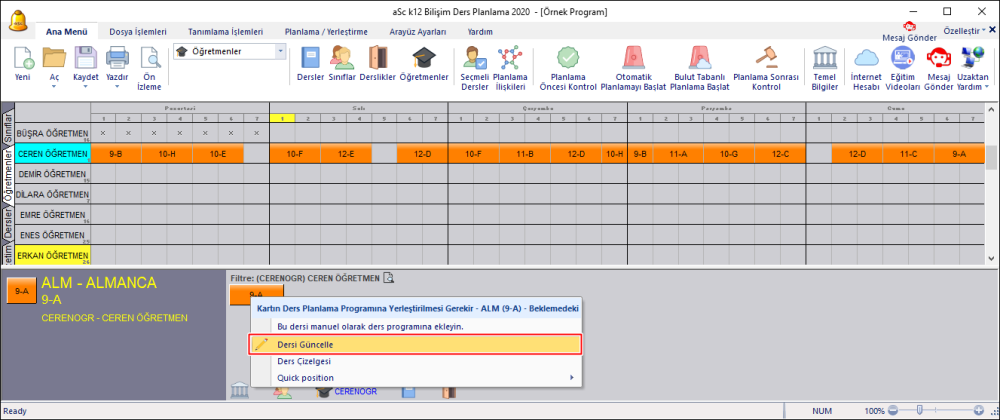Open Uzaktan Yardım remote help icon
The width and height of the screenshot is (1000, 420).
tap(971, 58)
